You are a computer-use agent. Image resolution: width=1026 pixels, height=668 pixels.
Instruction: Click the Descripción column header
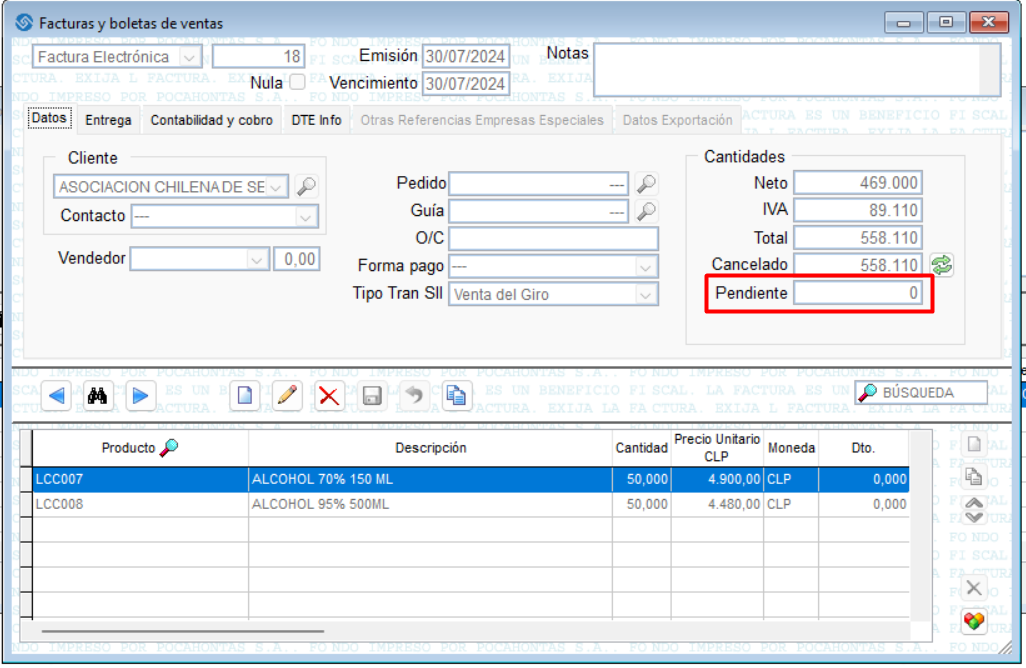click(x=431, y=448)
